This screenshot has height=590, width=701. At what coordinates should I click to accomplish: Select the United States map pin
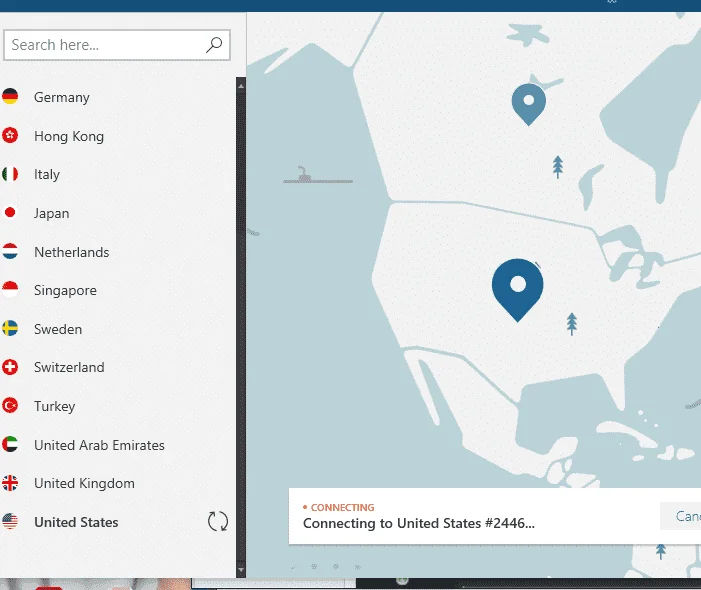[518, 290]
